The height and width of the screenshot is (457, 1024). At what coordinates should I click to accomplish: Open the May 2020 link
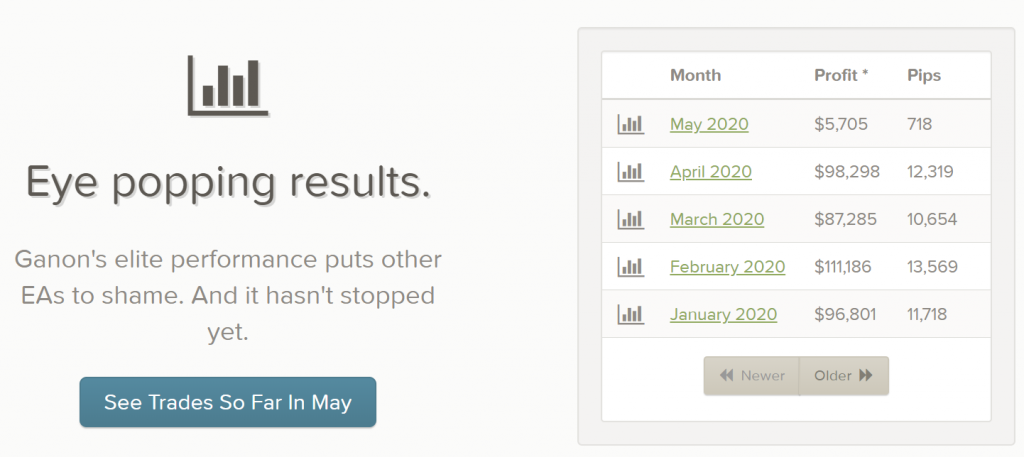point(709,124)
